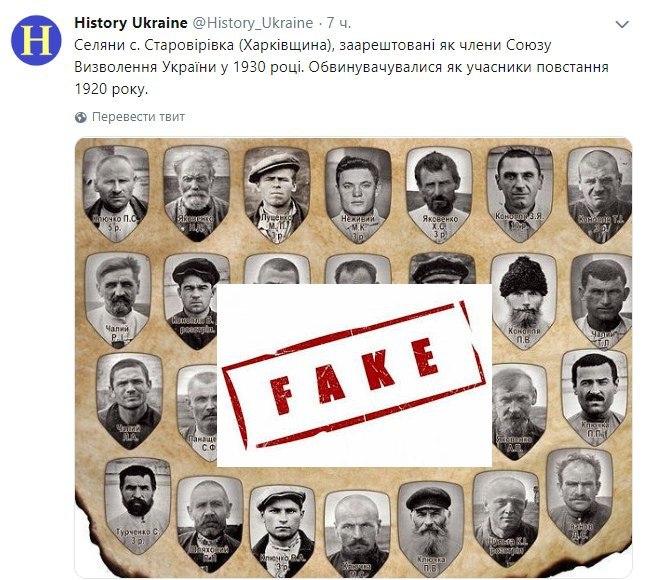This screenshot has height=580, width=653.
Task: Open the tweet options chevron menu
Action: (x=622, y=25)
